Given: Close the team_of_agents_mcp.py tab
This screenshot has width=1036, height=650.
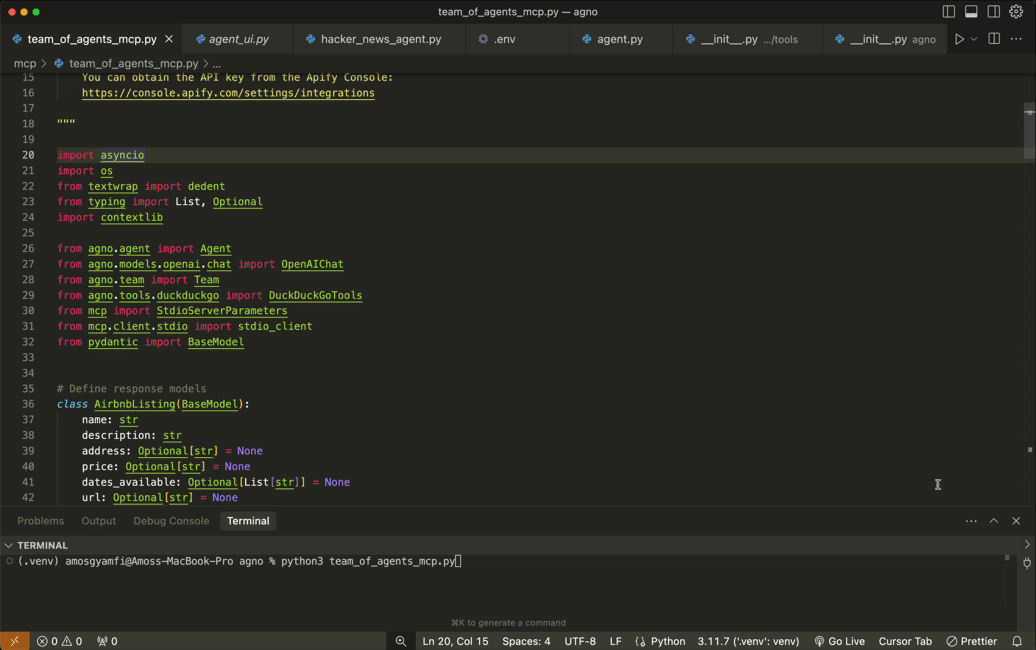Looking at the screenshot, I should [169, 39].
